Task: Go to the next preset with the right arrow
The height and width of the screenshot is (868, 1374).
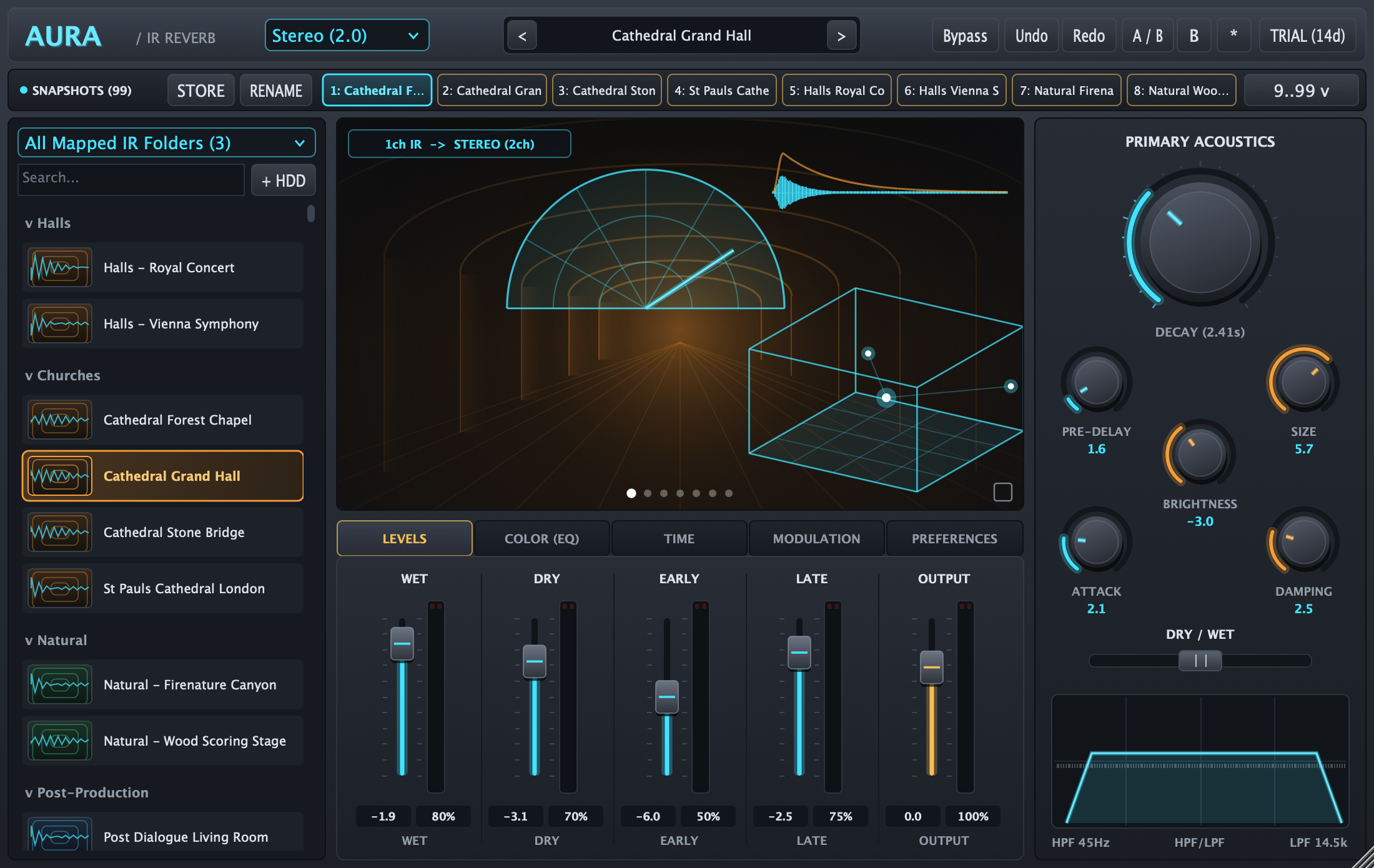Action: [841, 36]
